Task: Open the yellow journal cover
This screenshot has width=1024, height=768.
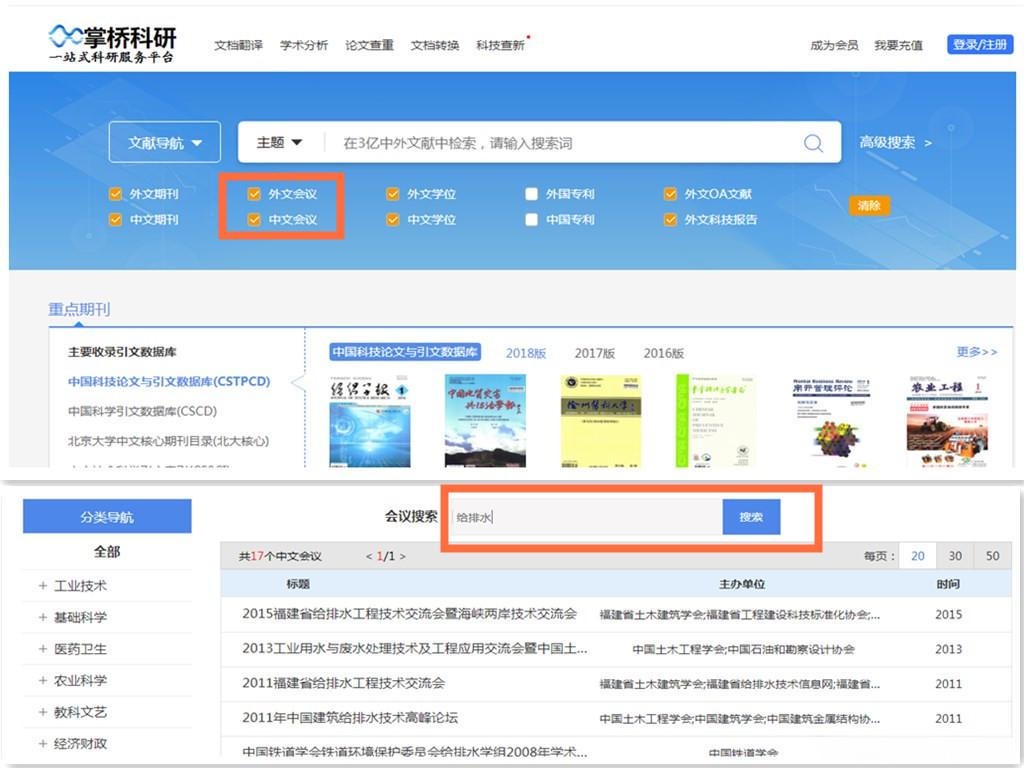Action: tap(601, 421)
